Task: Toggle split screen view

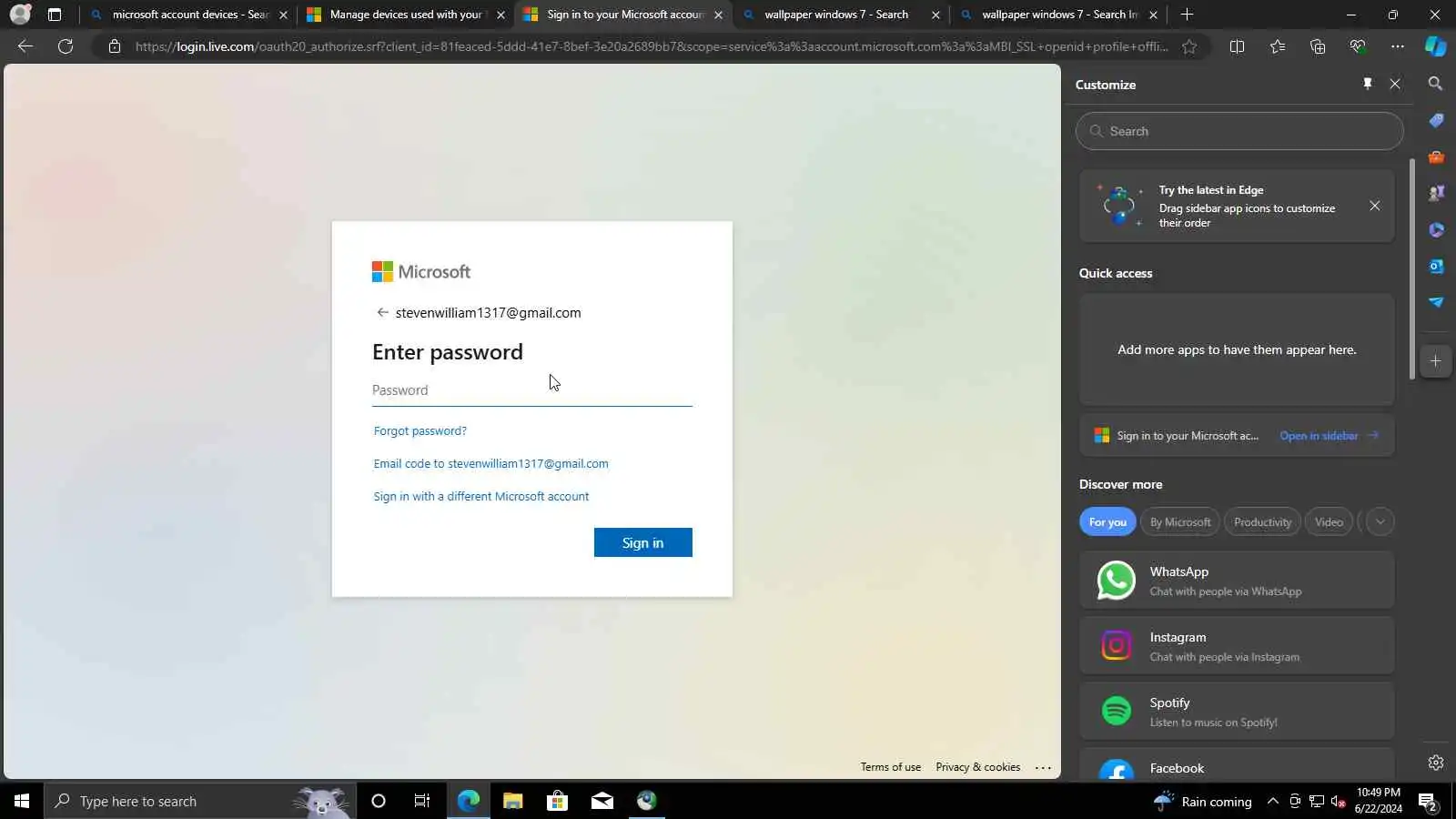Action: click(1237, 46)
